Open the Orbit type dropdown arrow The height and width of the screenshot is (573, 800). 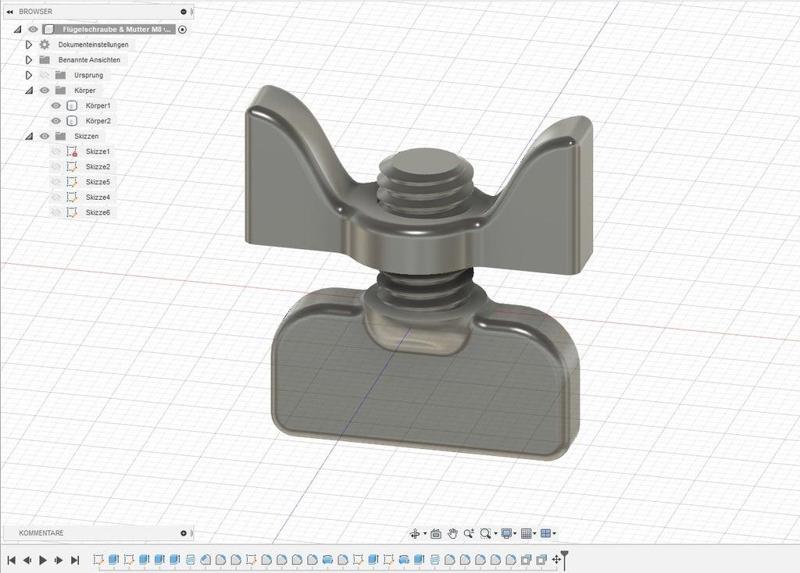[x=425, y=534]
